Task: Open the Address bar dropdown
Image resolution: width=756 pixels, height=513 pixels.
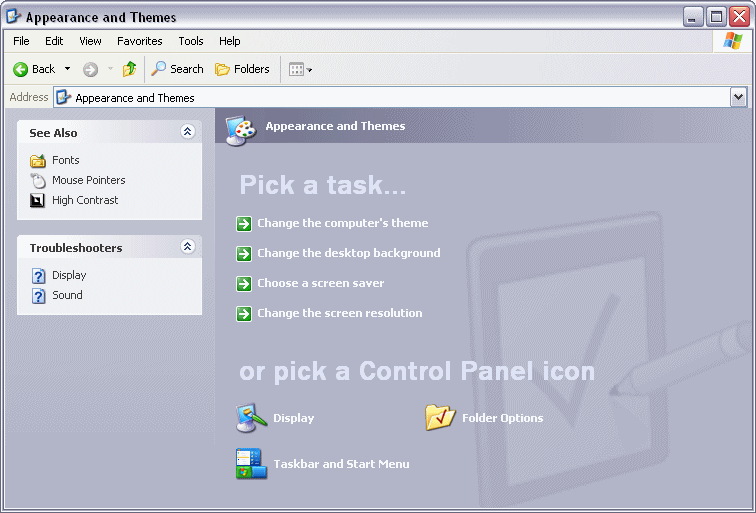Action: [738, 97]
